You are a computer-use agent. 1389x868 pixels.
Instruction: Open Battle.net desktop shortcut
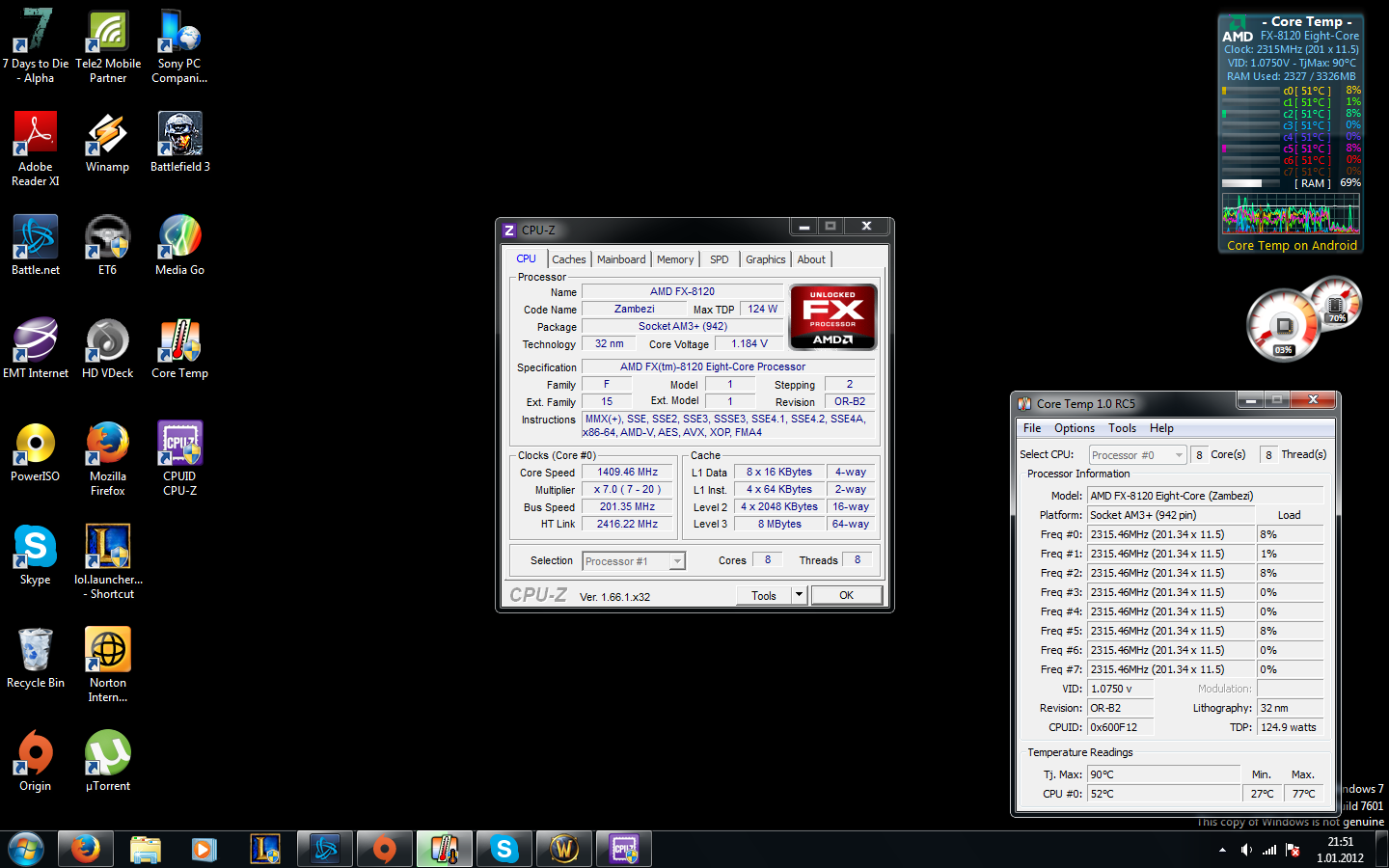tap(36, 246)
